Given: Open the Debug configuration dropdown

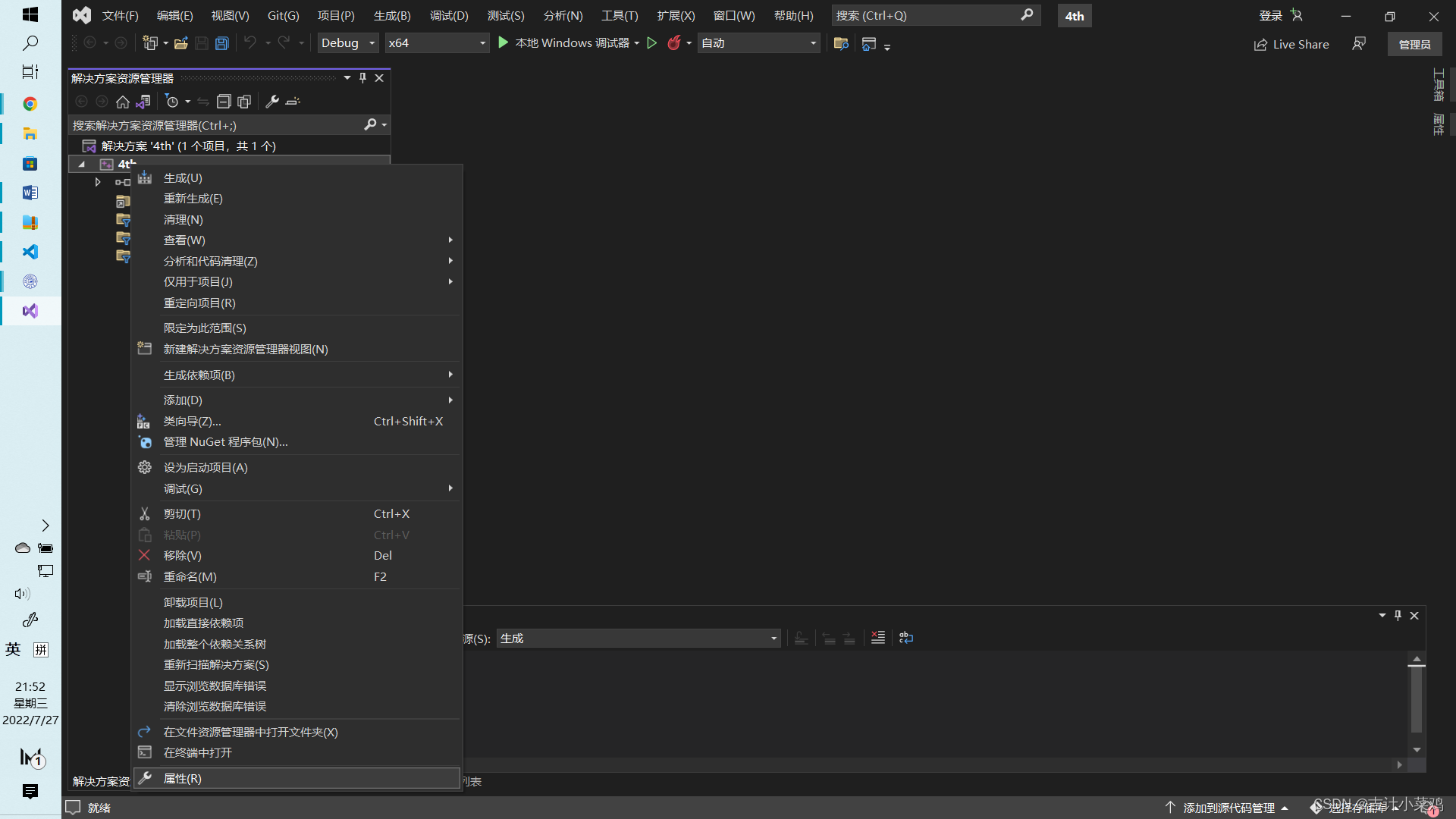Looking at the screenshot, I should pos(348,43).
